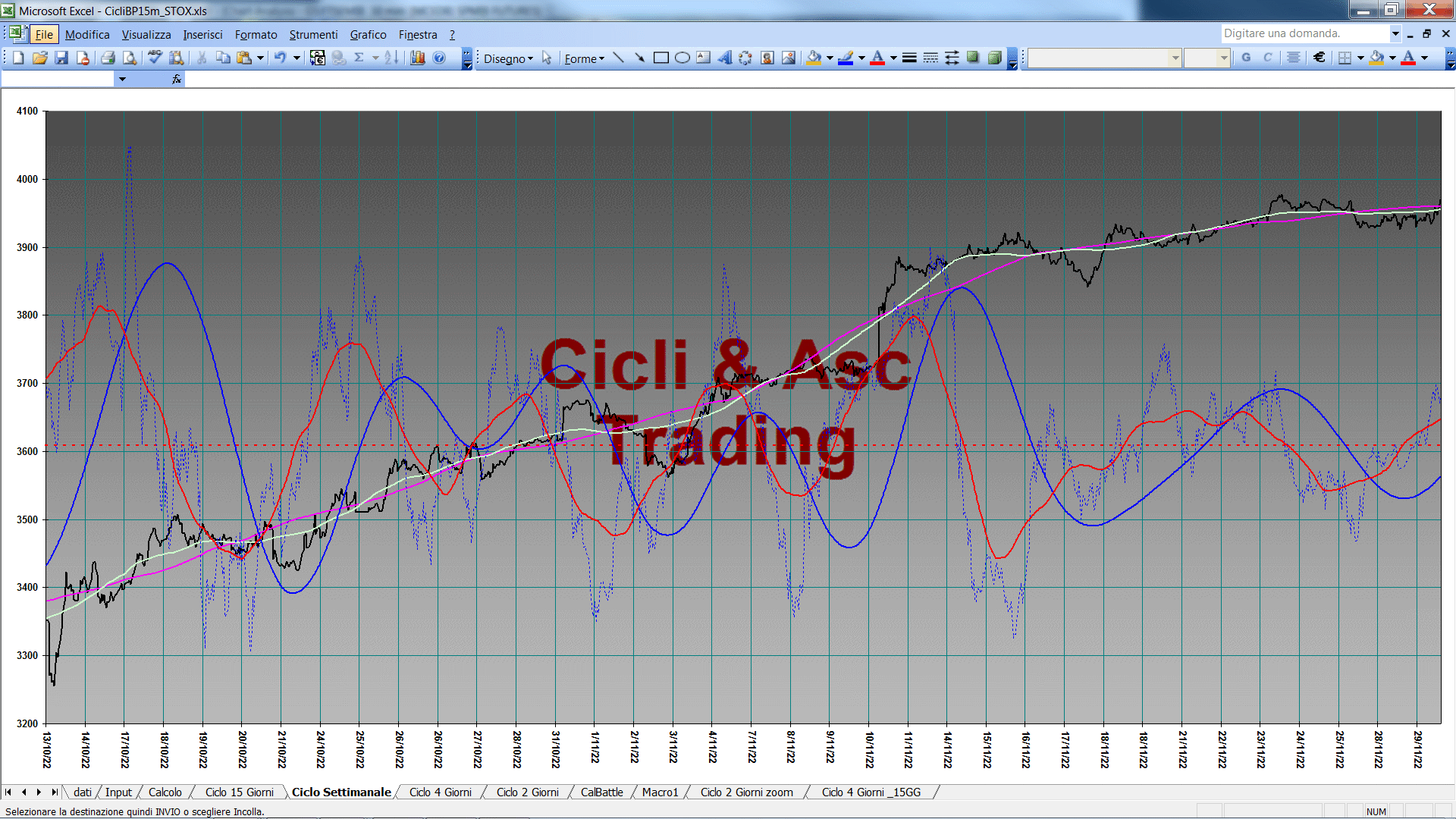Open the Font size combo box
The image size is (1456, 819).
click(1207, 58)
